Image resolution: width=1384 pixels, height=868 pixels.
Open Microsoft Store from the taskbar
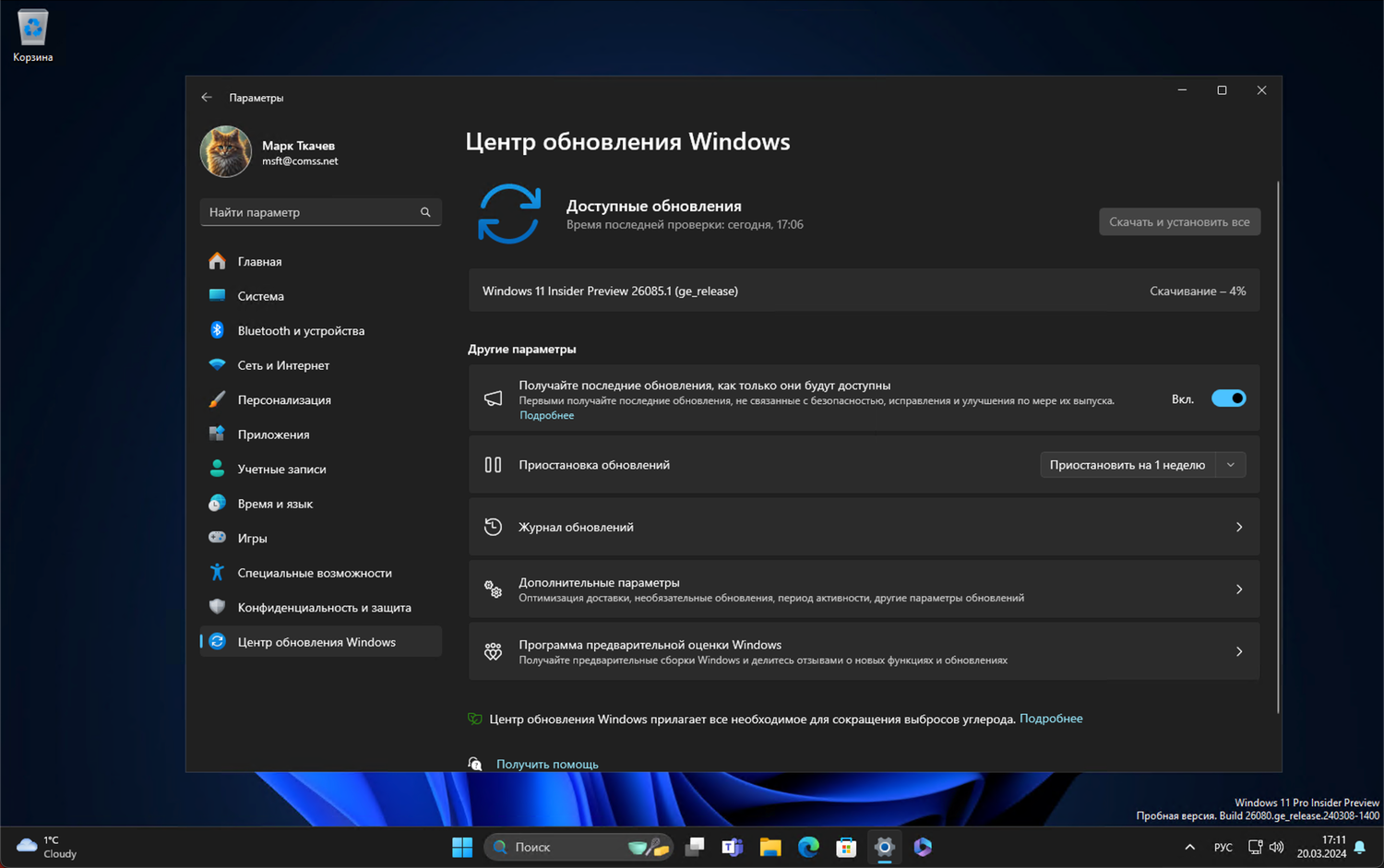846,847
